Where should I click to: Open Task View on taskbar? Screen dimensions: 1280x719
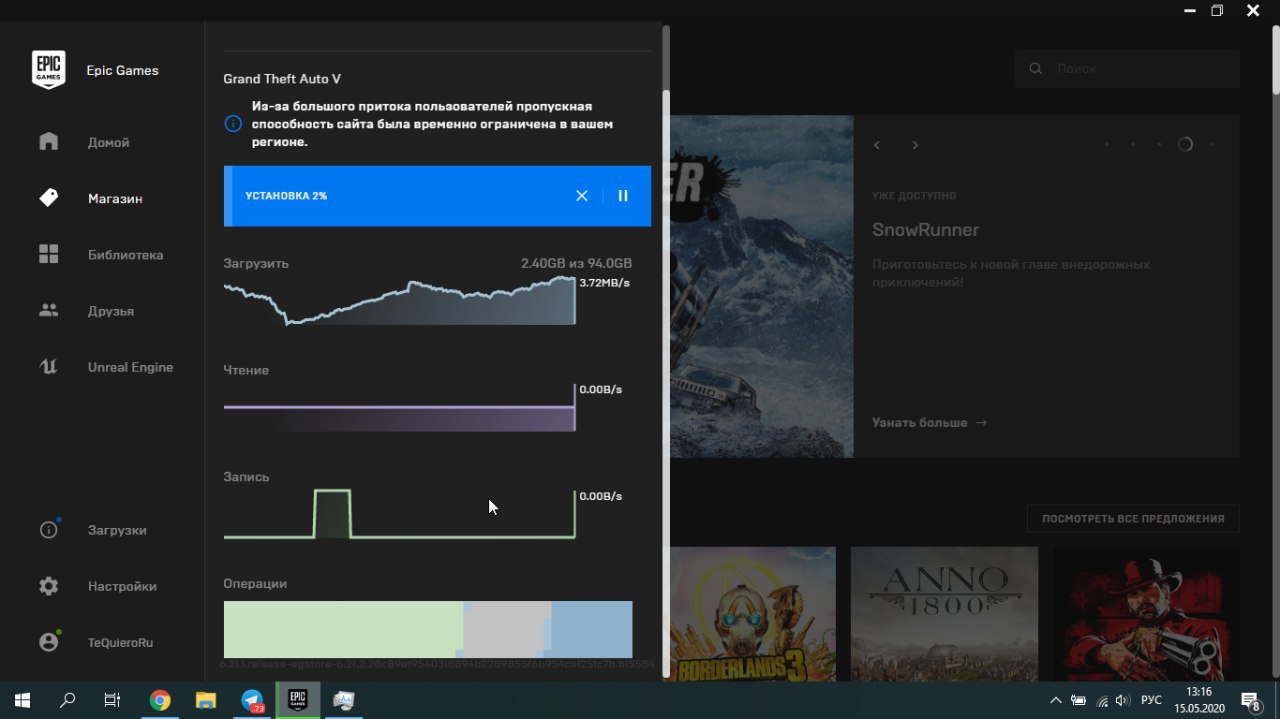coord(113,700)
